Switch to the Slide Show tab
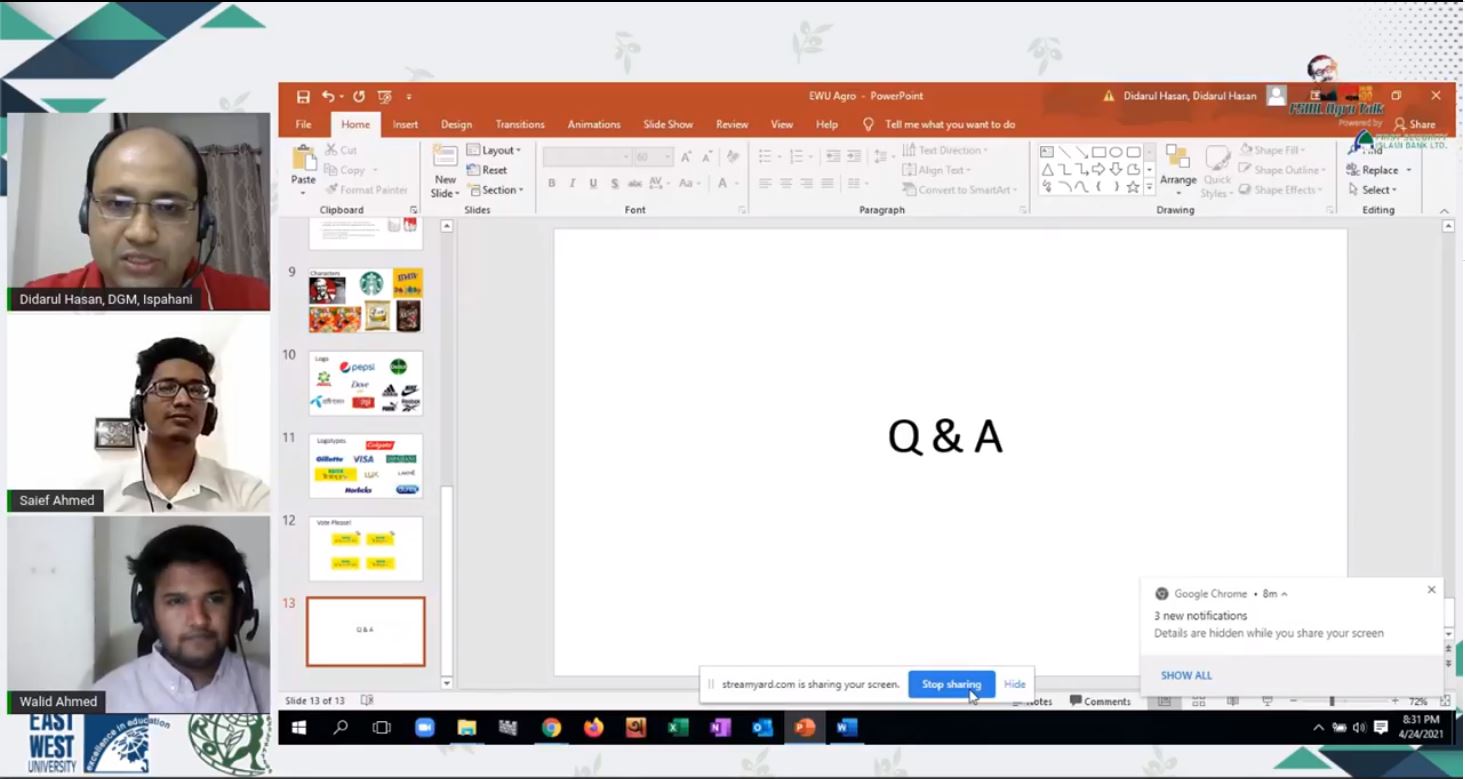Screen dimensions: 1465x779 point(668,125)
